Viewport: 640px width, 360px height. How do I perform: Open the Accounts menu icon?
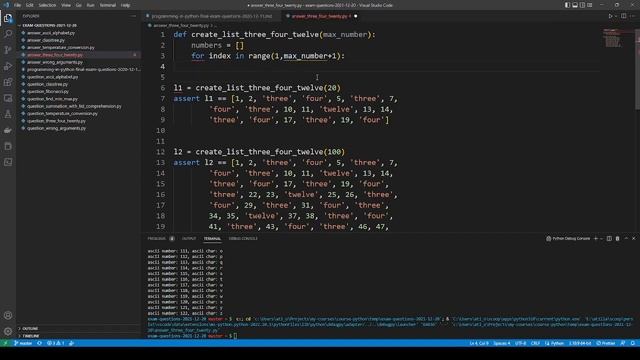pos(8,316)
